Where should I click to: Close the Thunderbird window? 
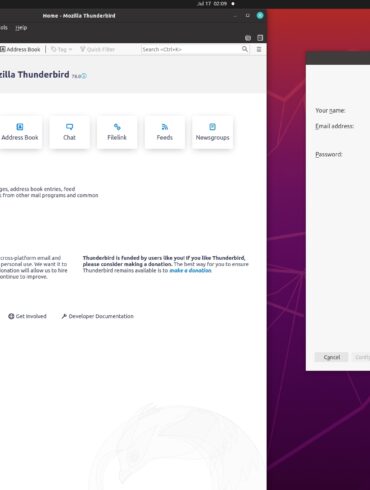pos(260,15)
